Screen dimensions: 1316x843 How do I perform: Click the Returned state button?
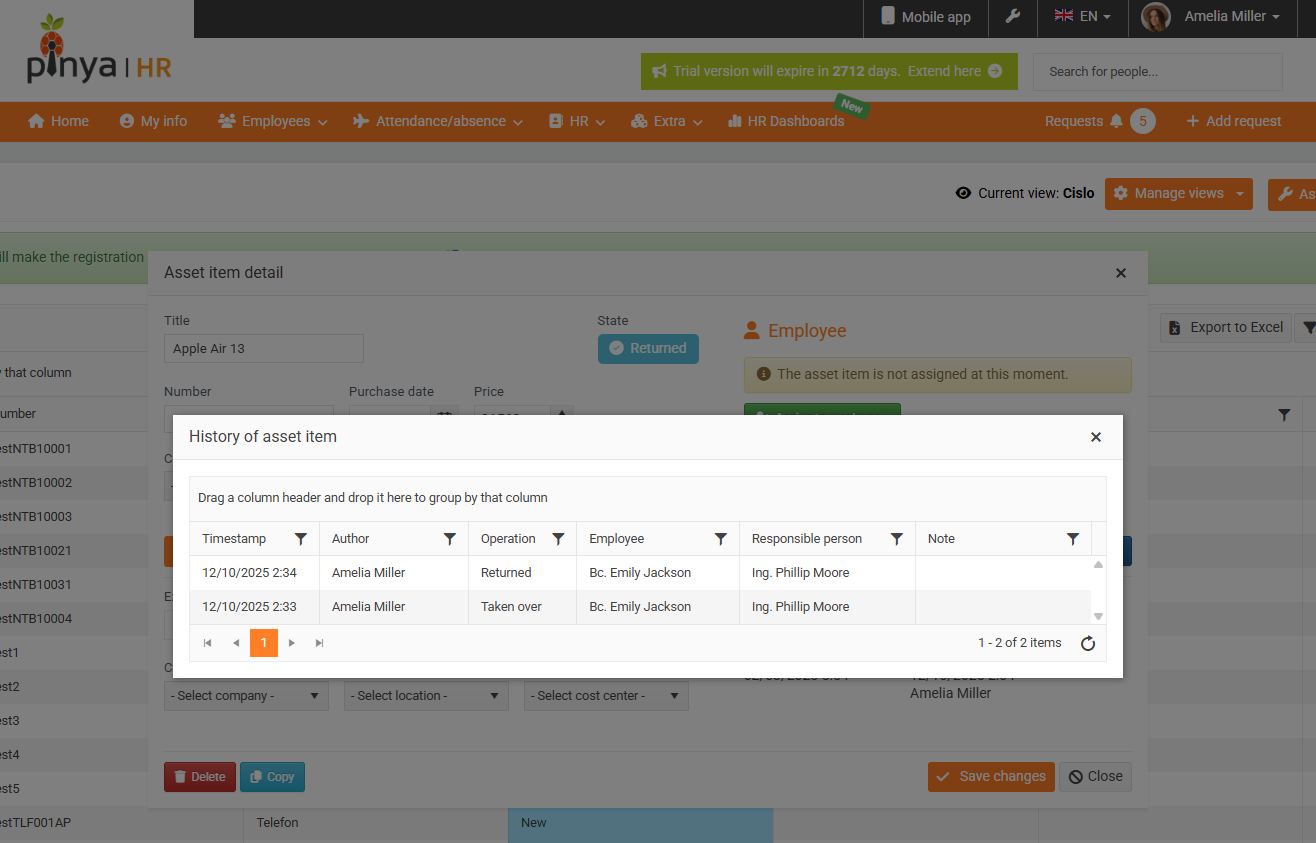(648, 349)
